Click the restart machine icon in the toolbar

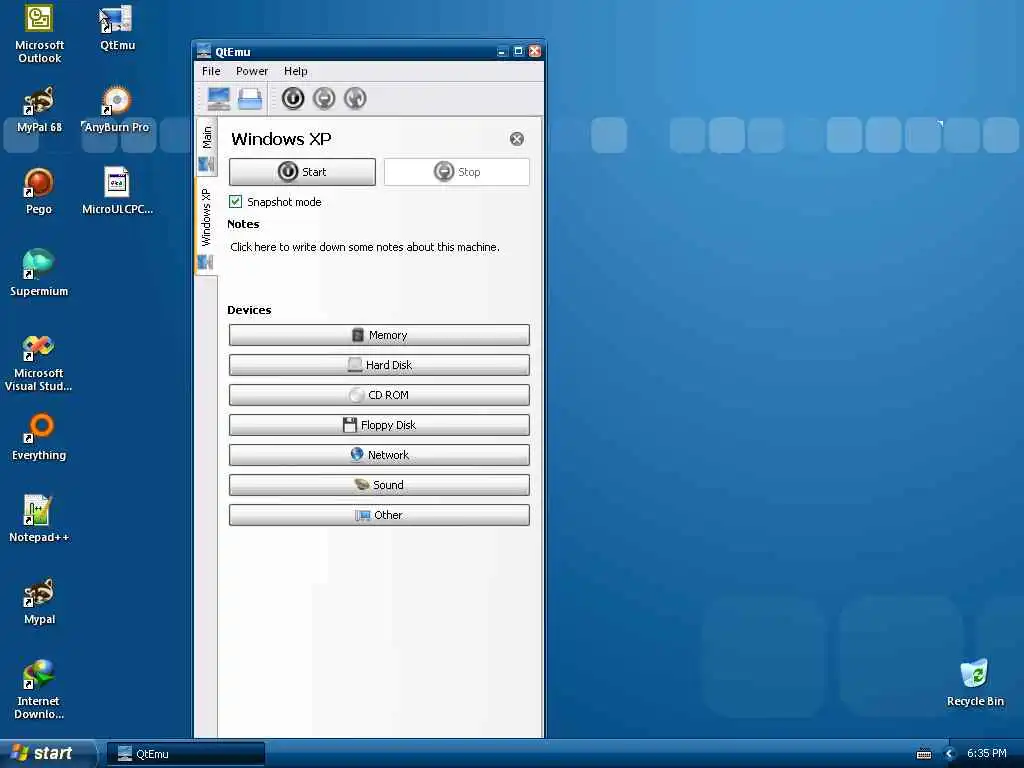coord(355,99)
